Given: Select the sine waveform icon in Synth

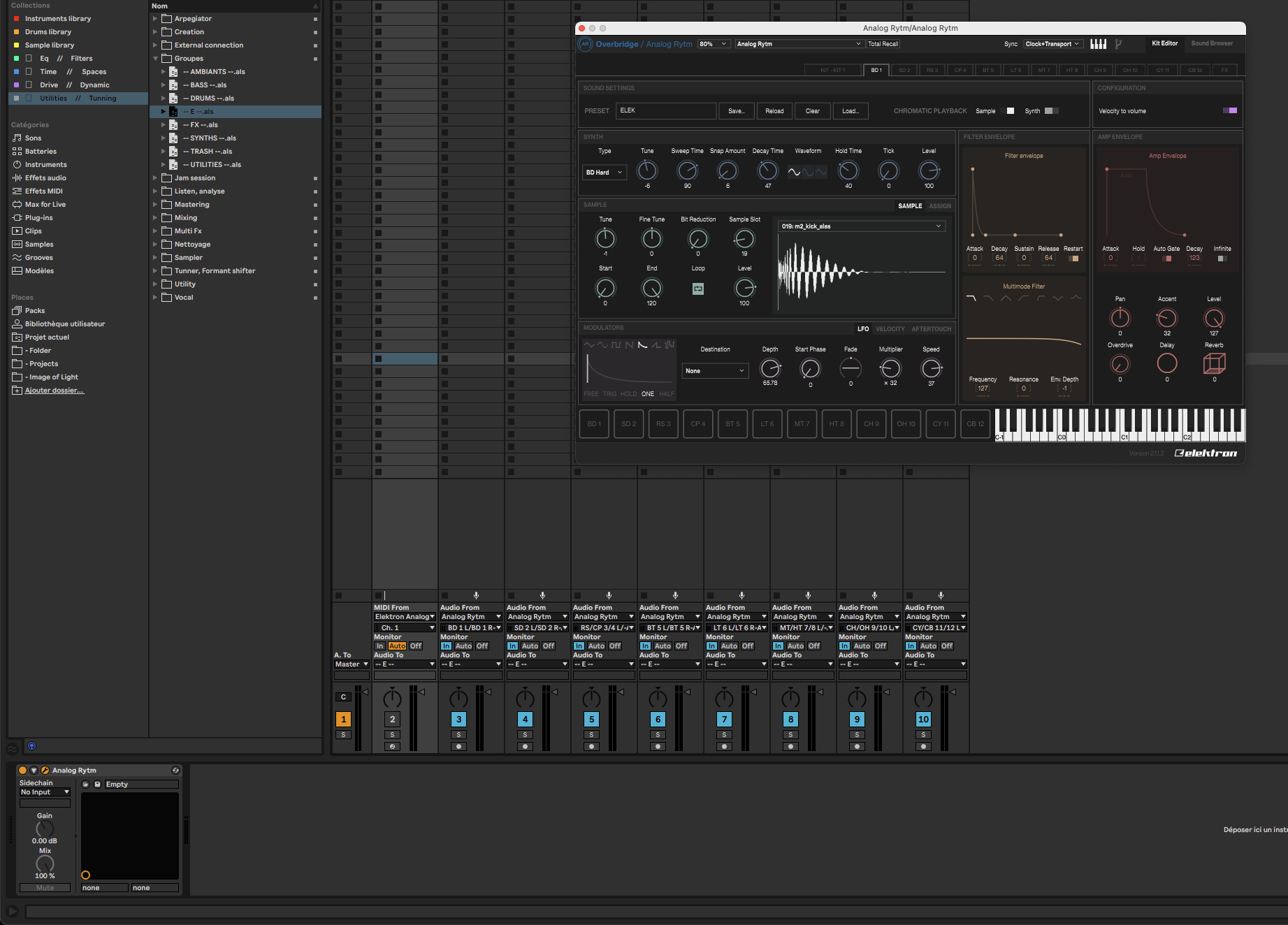Looking at the screenshot, I should 795,171.
